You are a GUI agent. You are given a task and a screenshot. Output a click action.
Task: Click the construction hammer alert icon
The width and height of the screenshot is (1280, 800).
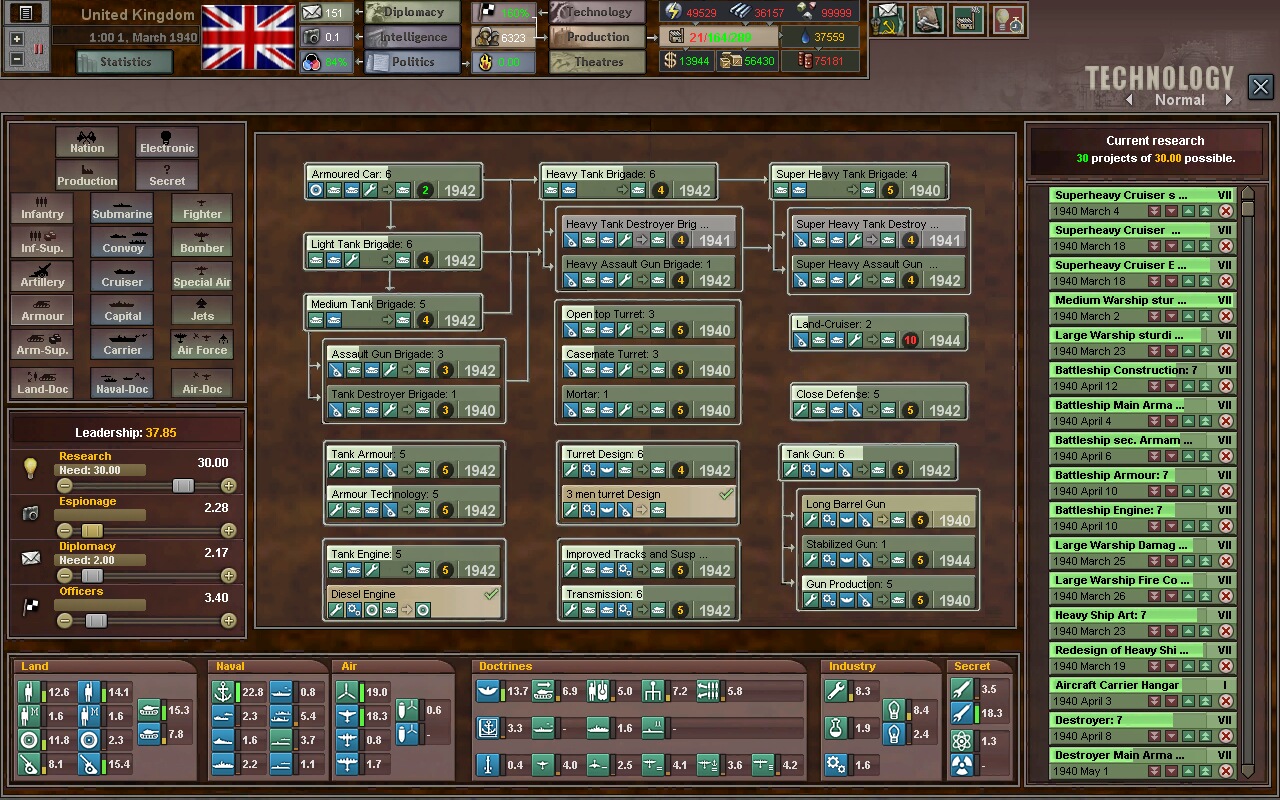(x=927, y=19)
